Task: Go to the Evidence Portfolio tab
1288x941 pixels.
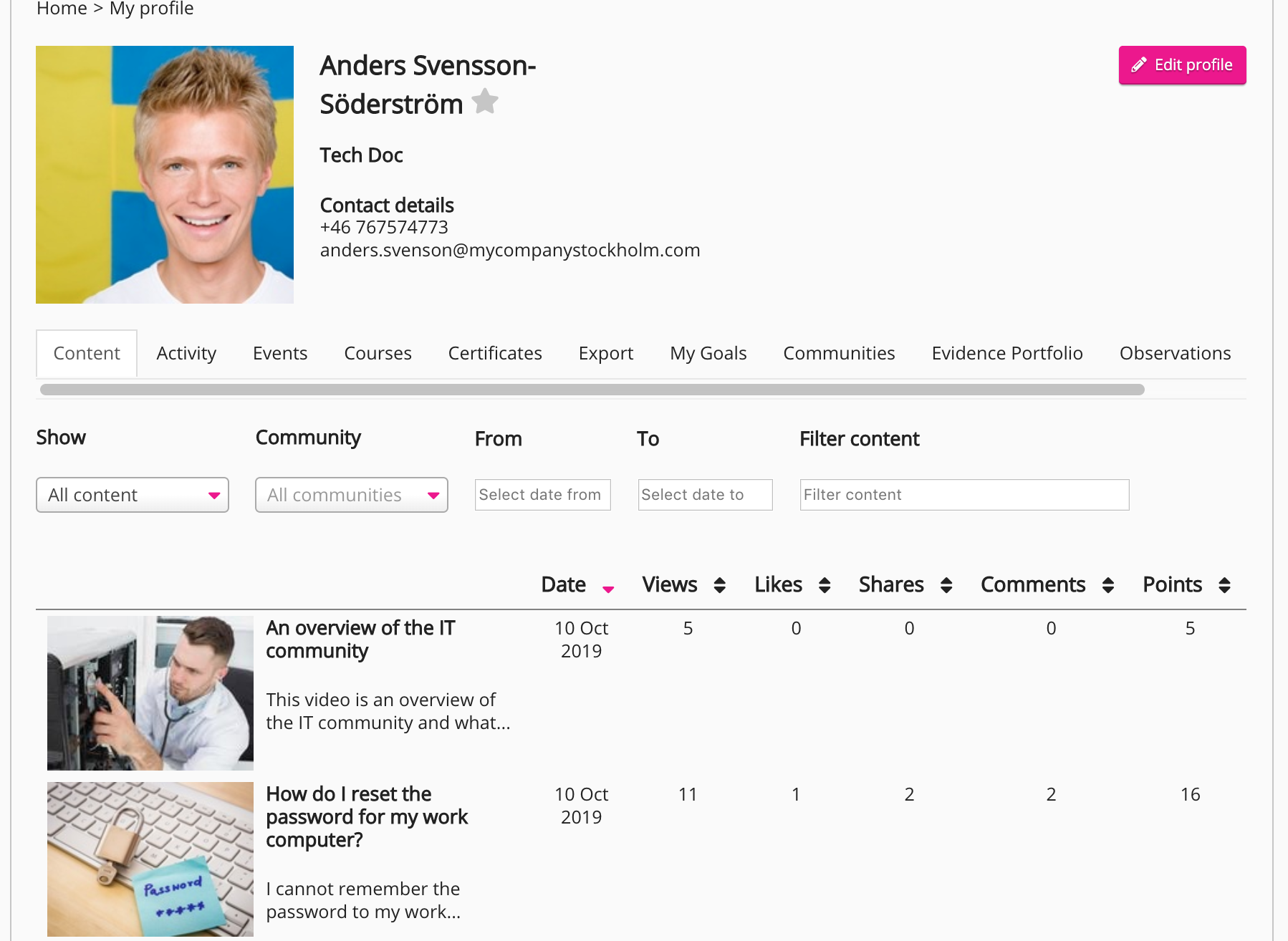Action: tap(1007, 353)
